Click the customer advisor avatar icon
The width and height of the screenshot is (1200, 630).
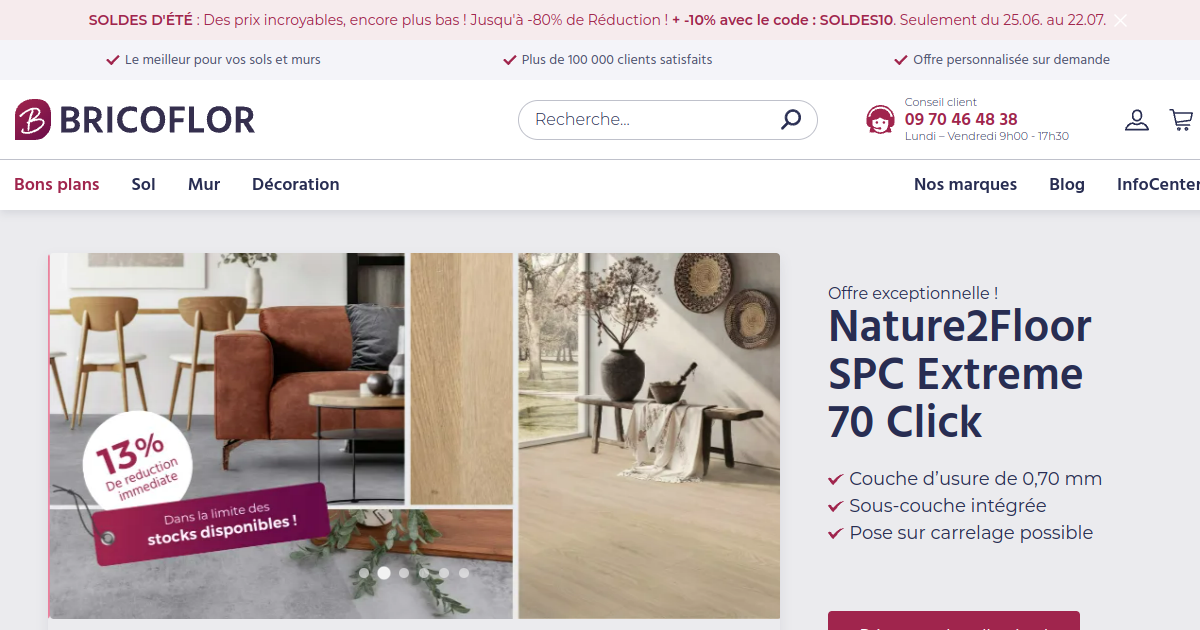coord(880,120)
